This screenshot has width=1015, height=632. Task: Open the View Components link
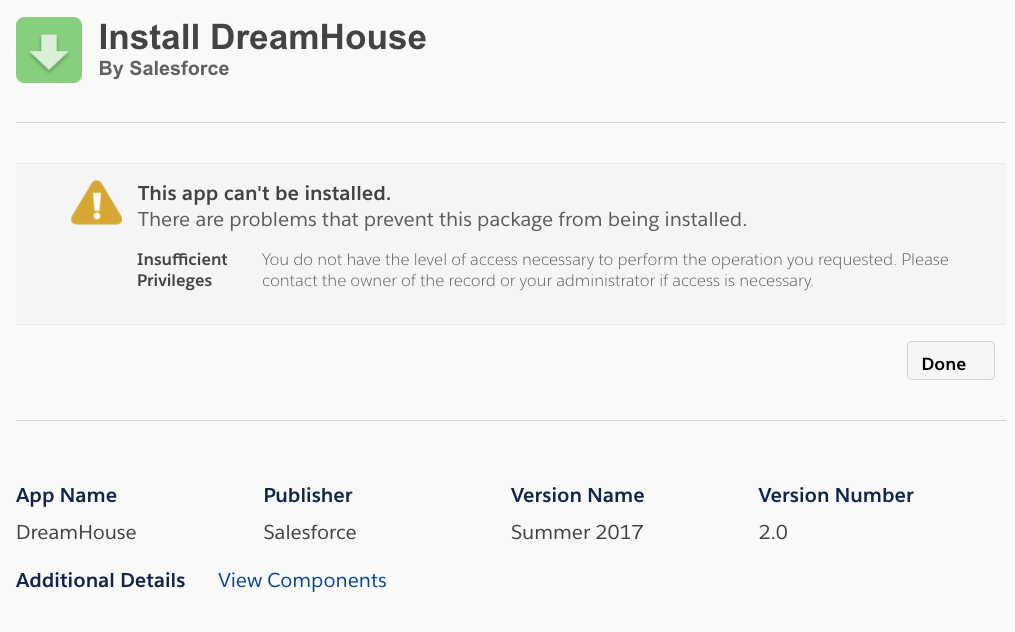pyautogui.click(x=302, y=580)
